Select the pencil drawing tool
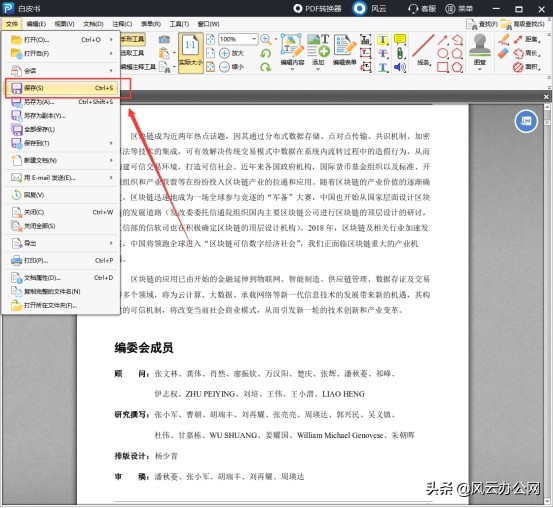553x508 pixels. coord(503,39)
